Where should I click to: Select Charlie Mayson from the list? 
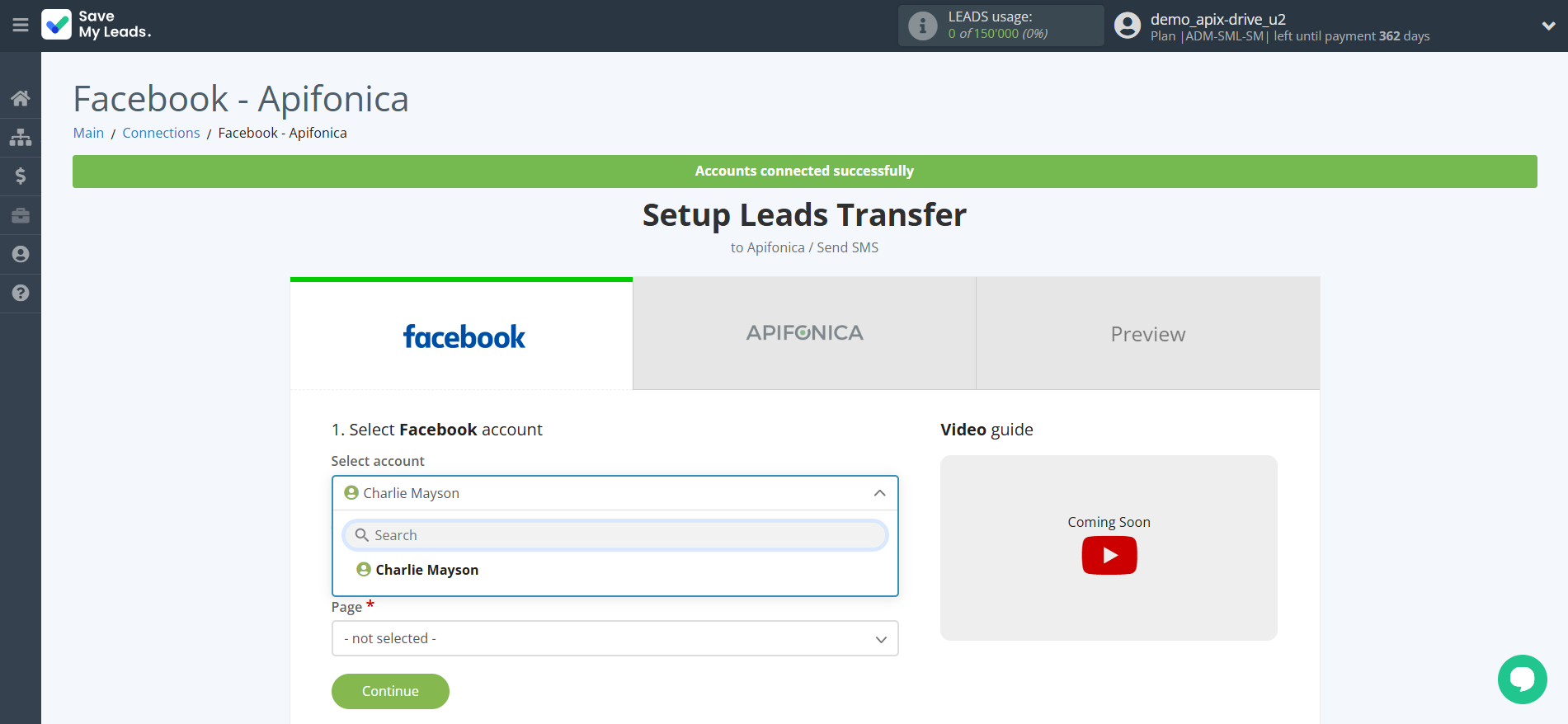click(x=426, y=570)
